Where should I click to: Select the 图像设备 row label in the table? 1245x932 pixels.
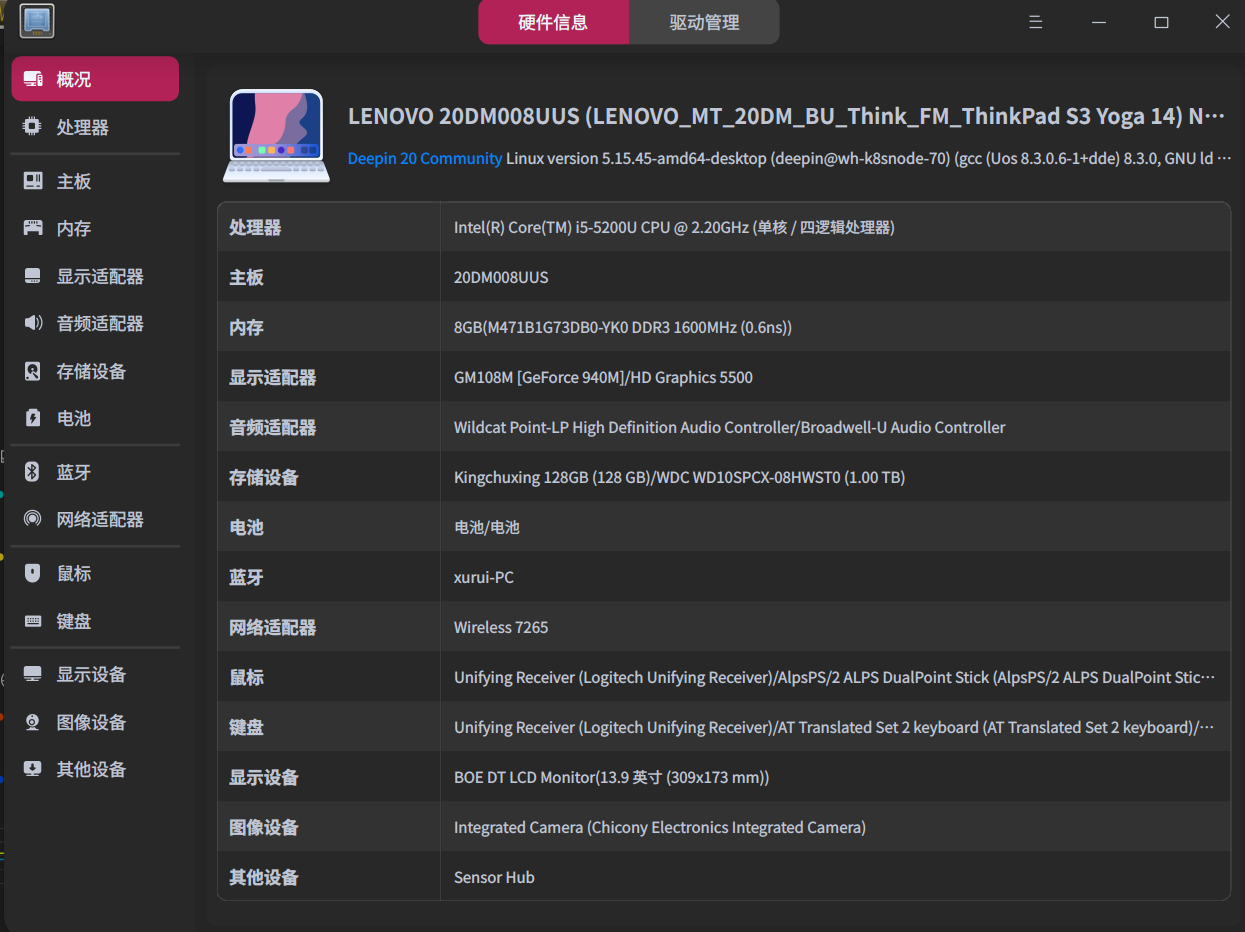pyautogui.click(x=264, y=827)
